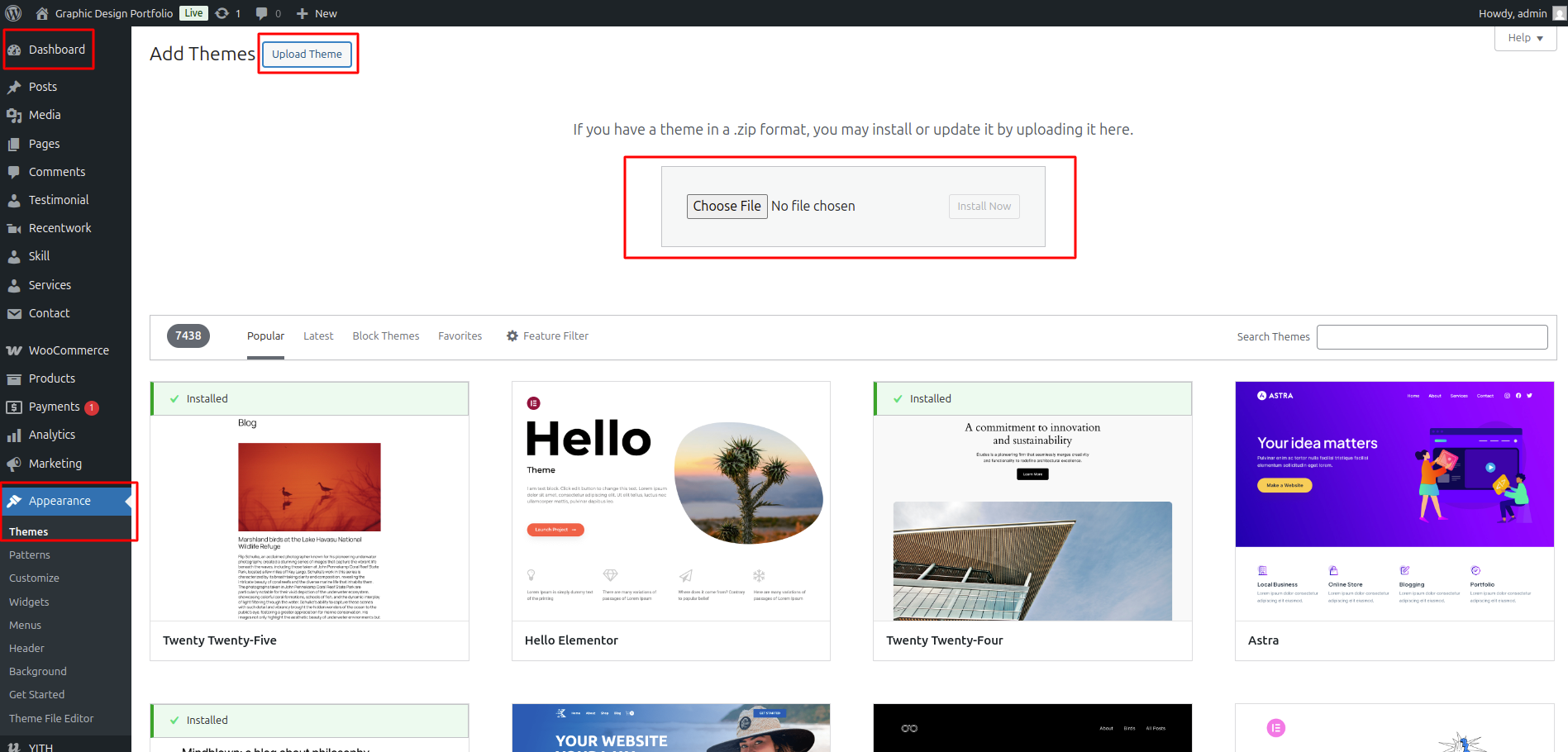Open updates via the refresh arrows icon
1568x752 pixels.
tap(220, 12)
